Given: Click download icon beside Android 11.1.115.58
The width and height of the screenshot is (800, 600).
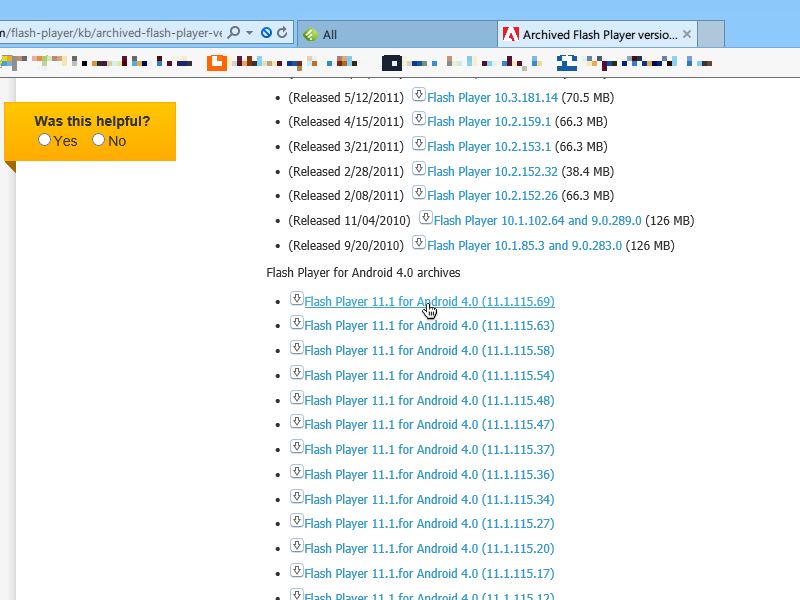Looking at the screenshot, I should 297,347.
